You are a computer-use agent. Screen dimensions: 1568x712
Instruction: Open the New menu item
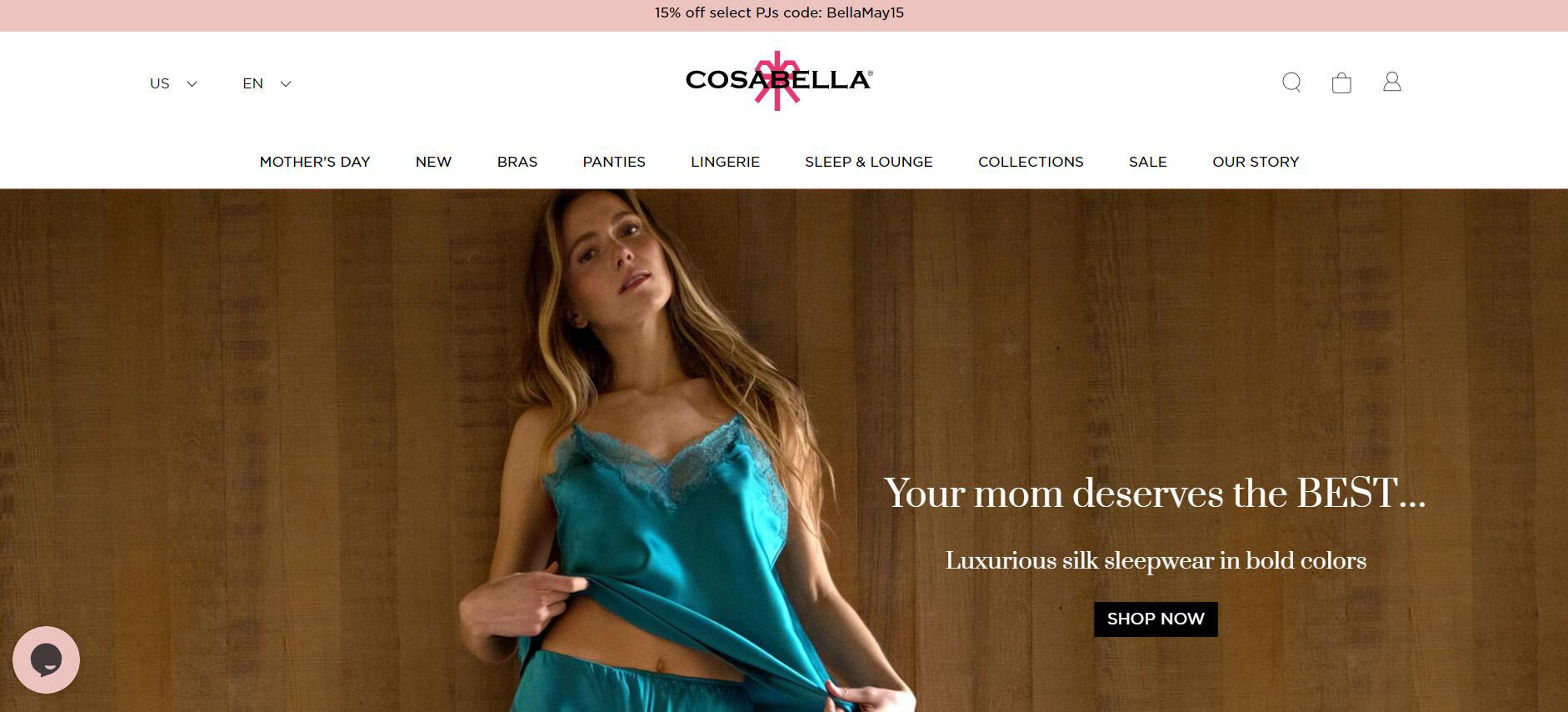433,162
